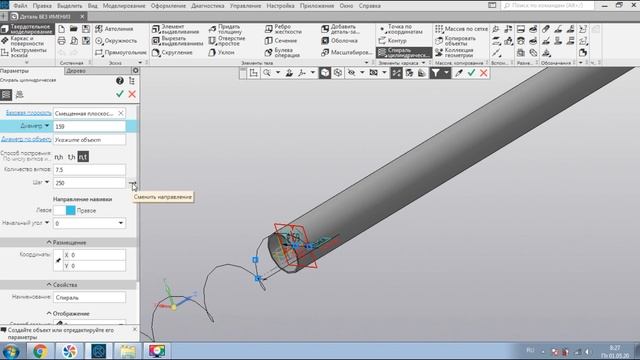Select Сечение section tool
This screenshot has height=360, width=640.
[281, 41]
